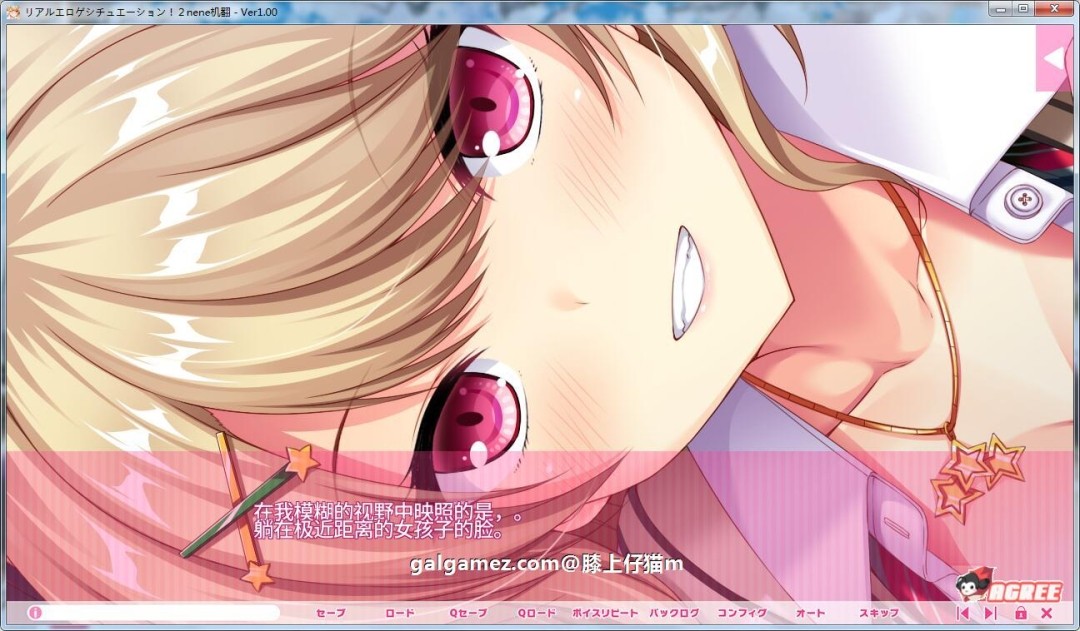Open the ロード (Load) menu
The height and width of the screenshot is (631, 1080).
pyautogui.click(x=399, y=613)
